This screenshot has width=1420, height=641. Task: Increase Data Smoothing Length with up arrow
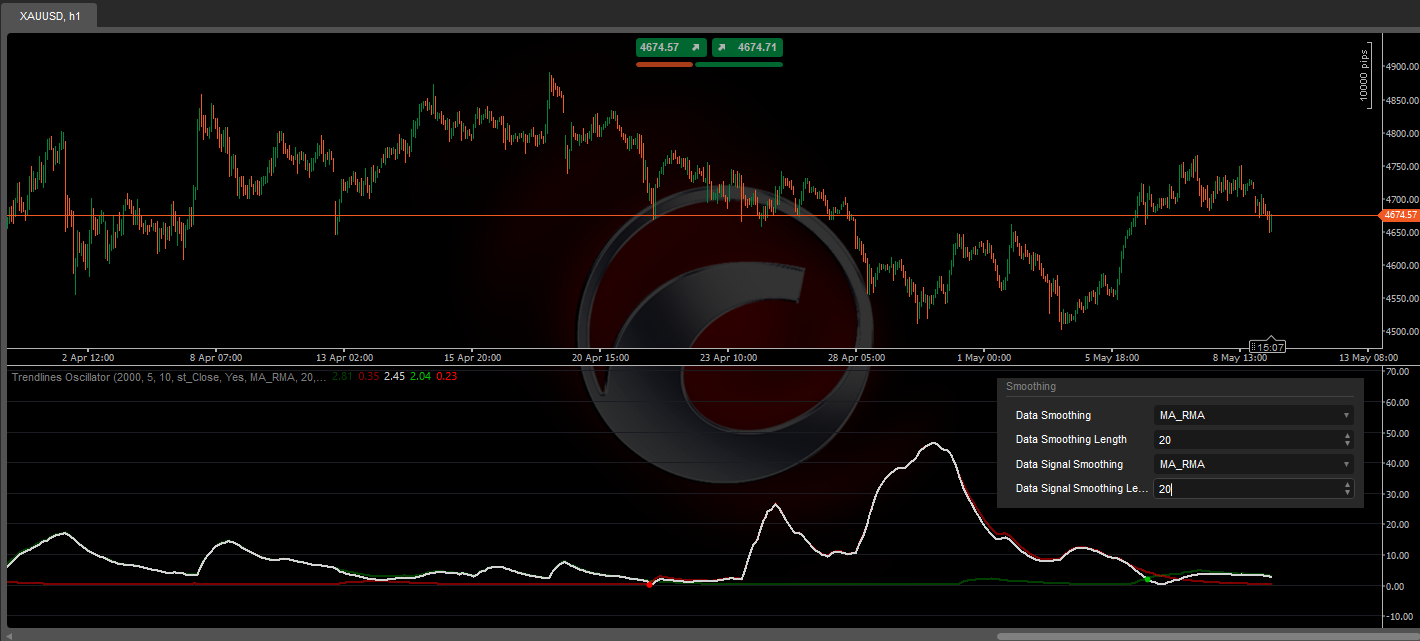coord(1347,435)
